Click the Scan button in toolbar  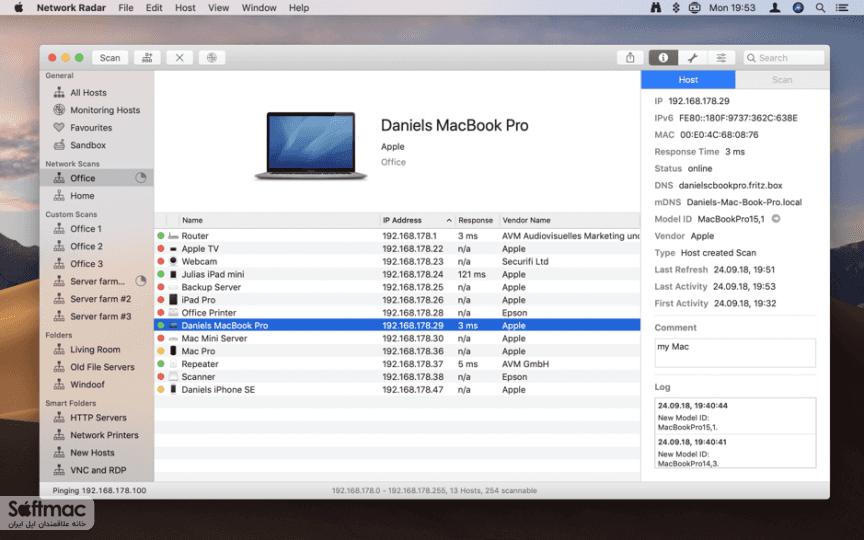pyautogui.click(x=110, y=58)
